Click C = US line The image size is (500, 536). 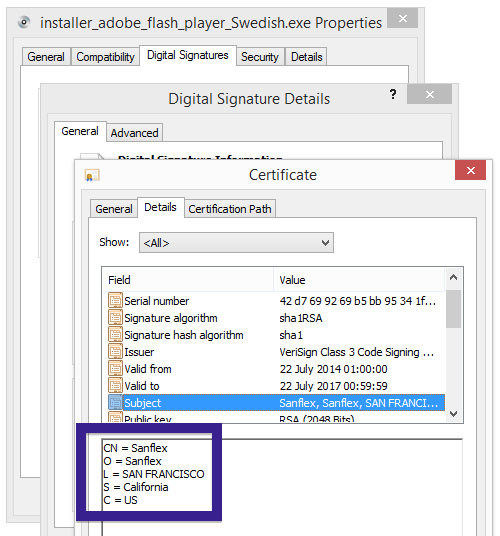(120, 500)
